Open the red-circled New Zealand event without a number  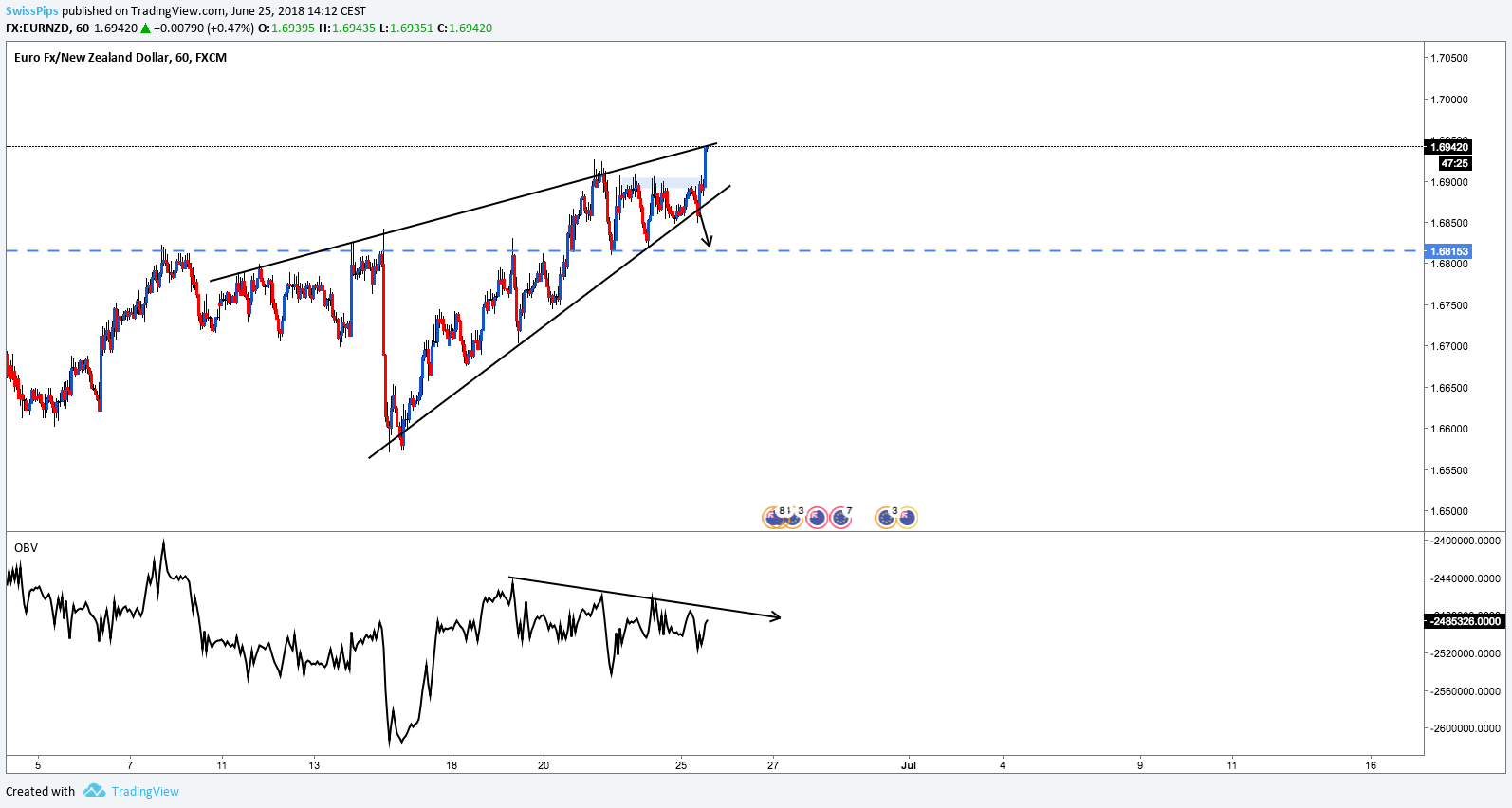pyautogui.click(x=817, y=518)
